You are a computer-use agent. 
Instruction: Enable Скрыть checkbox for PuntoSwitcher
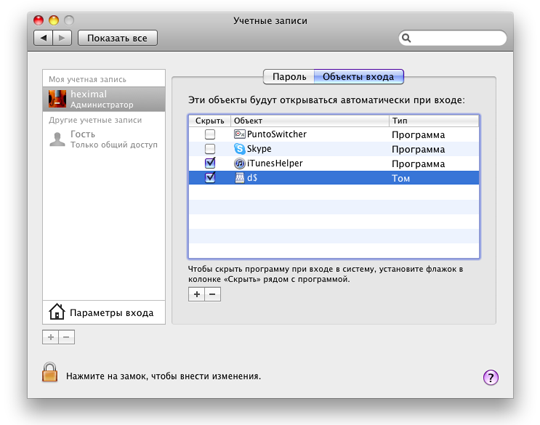[x=210, y=134]
